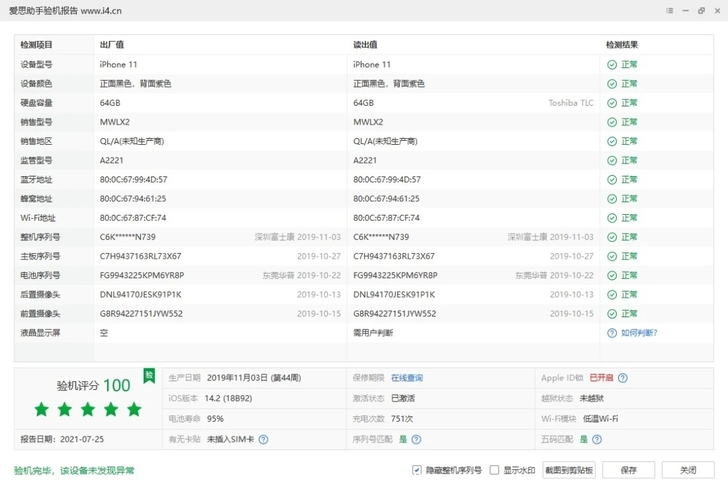Image resolution: width=728 pixels, height=495 pixels.
Task: Select factory Bluetooth address 80:0C:67:99:4D:57
Action: pyautogui.click(x=133, y=180)
